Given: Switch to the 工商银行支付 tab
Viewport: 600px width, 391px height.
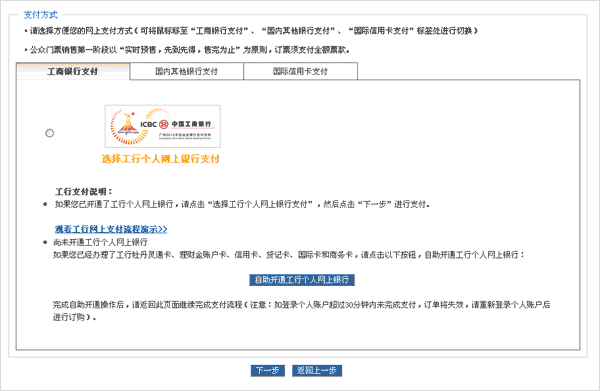Looking at the screenshot, I should pos(73,71).
